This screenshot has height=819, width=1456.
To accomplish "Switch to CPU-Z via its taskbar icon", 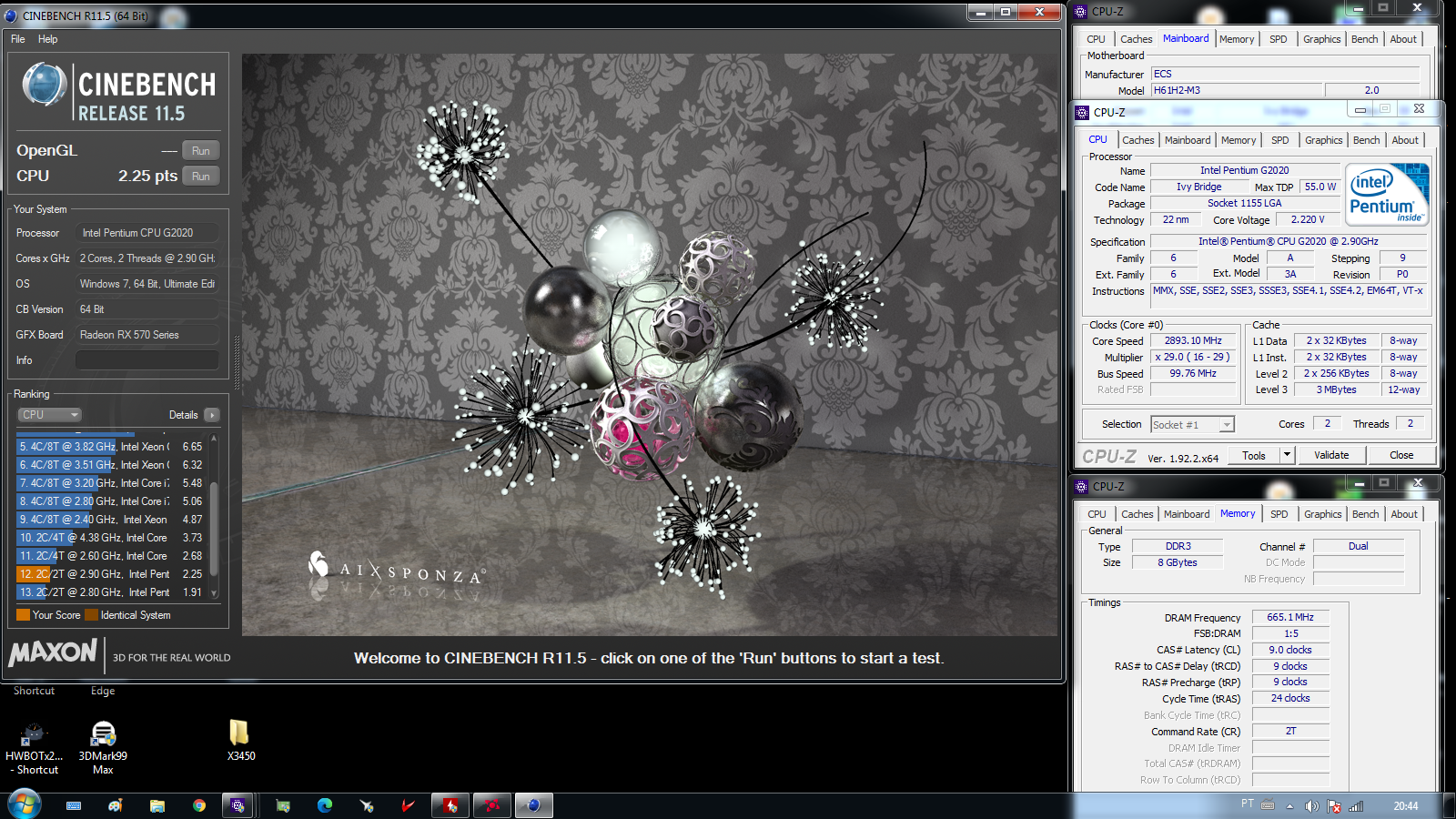I will (238, 805).
